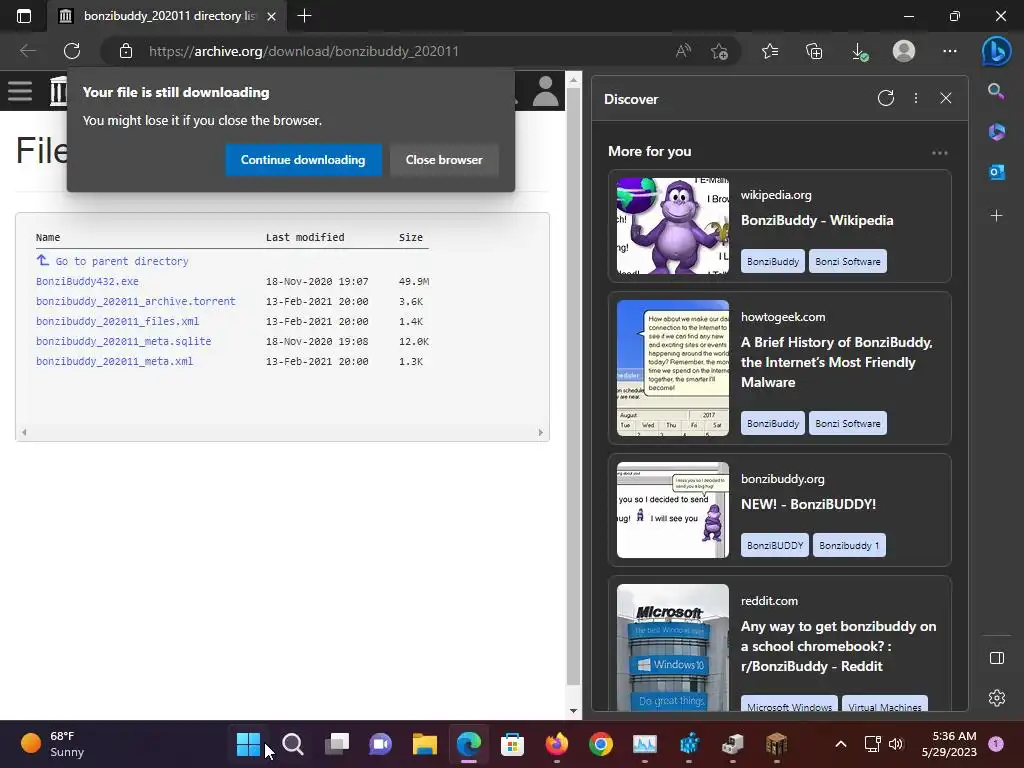Click the howtogeek article thumbnail
The image size is (1024, 768).
pos(673,368)
